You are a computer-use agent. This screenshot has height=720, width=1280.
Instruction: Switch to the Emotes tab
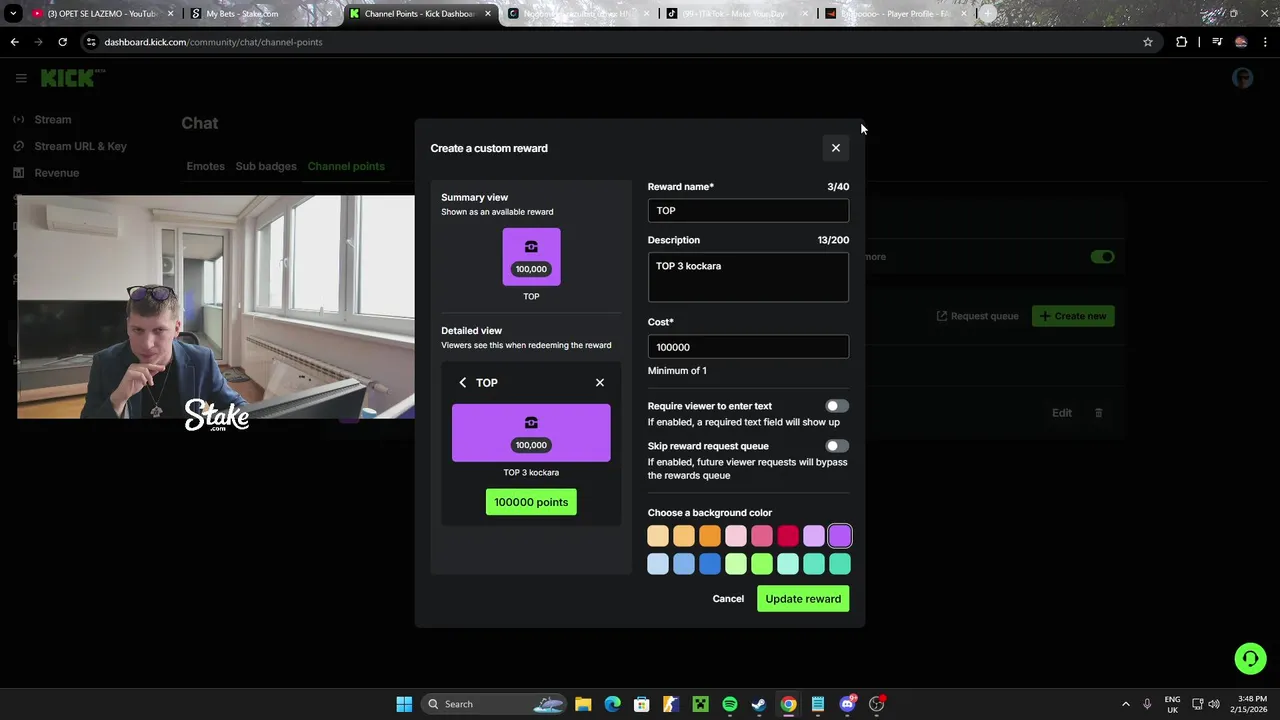(205, 166)
